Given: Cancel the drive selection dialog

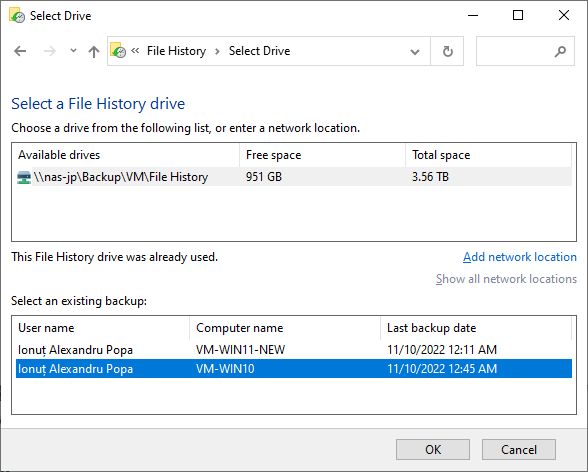Looking at the screenshot, I should coord(519,450).
